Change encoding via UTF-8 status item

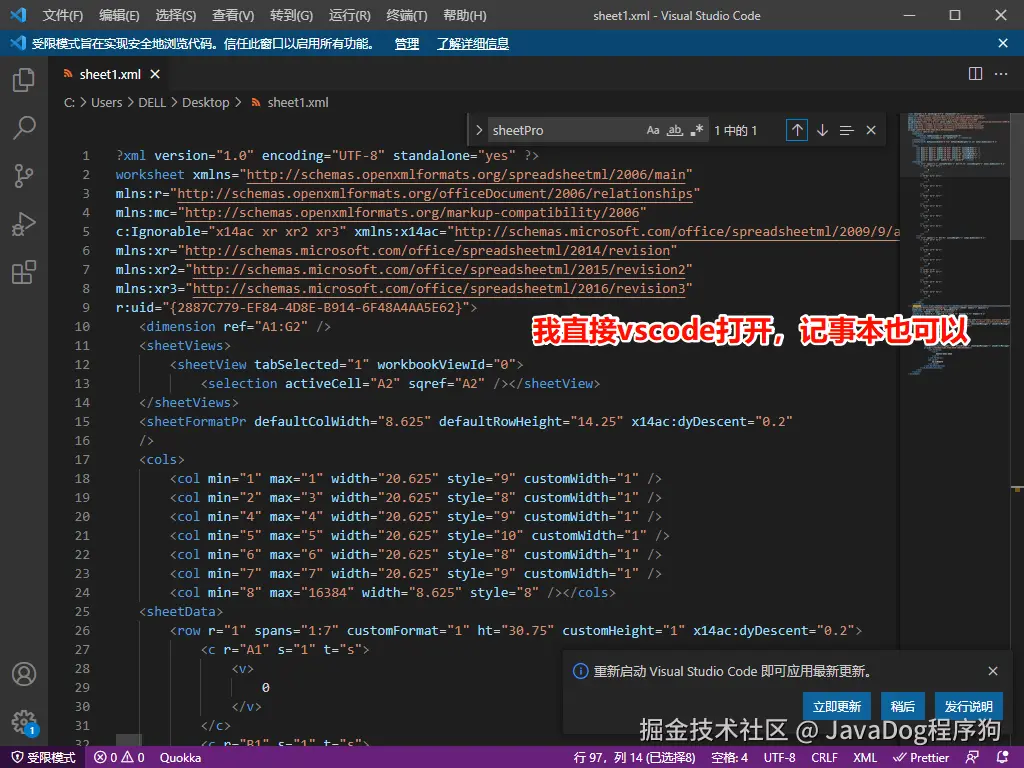pyautogui.click(x=780, y=758)
